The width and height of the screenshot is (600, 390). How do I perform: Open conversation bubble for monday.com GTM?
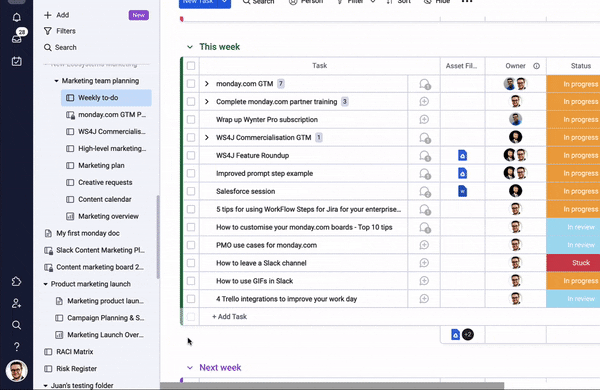tap(424, 84)
